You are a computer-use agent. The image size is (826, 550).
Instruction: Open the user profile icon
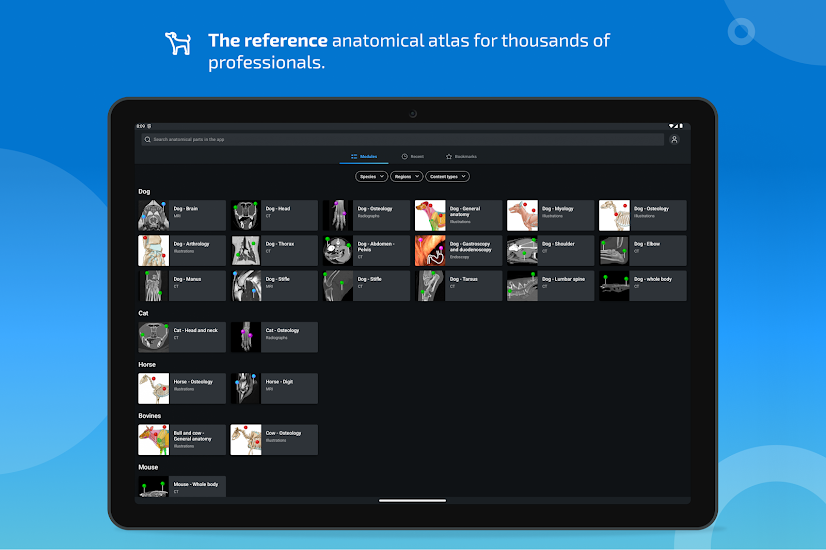click(674, 140)
